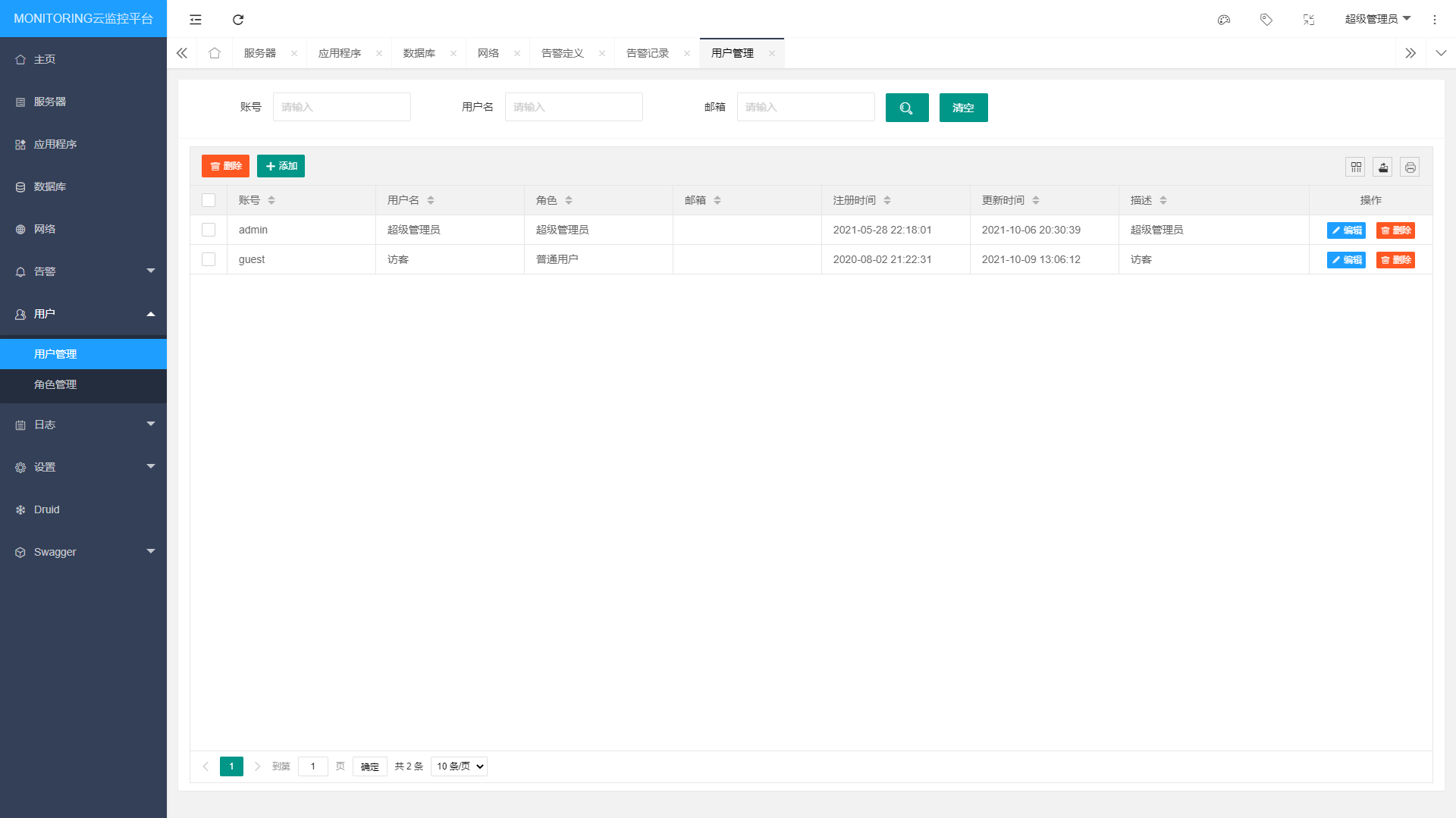1456x818 pixels.
Task: Open the column layout settings icon
Action: click(1355, 167)
